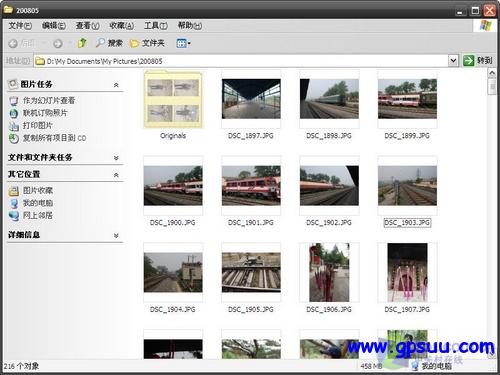Click the vertical scrollbar thumb

click(492, 87)
